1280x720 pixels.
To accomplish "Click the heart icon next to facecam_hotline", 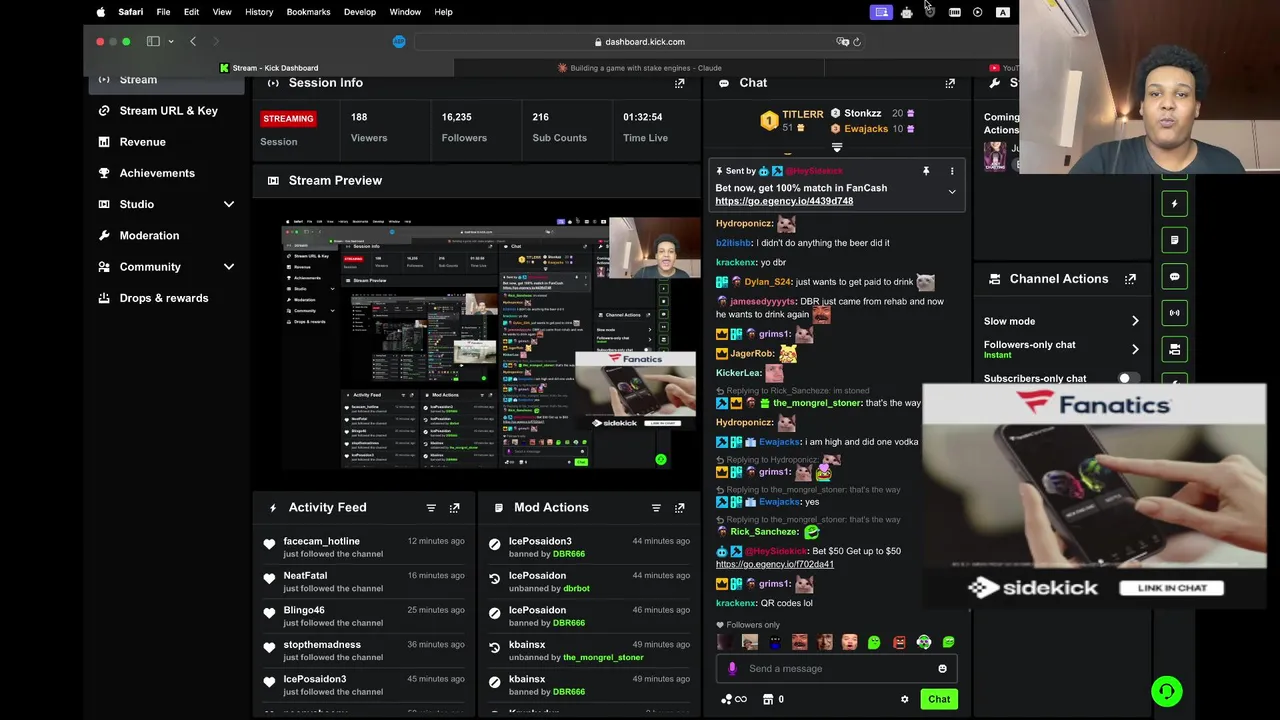I will [269, 544].
